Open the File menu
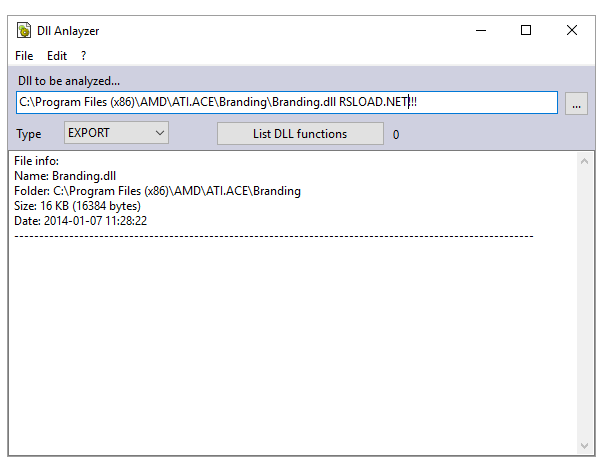This screenshot has width=613, height=475. [x=24, y=56]
